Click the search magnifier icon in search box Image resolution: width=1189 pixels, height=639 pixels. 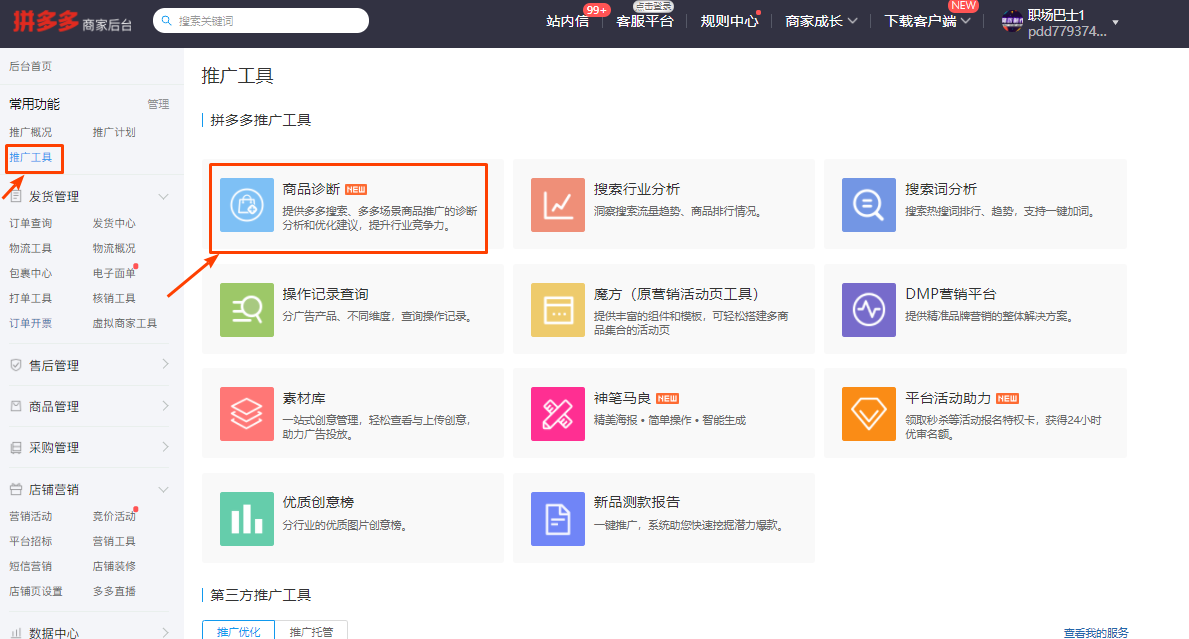click(x=167, y=20)
